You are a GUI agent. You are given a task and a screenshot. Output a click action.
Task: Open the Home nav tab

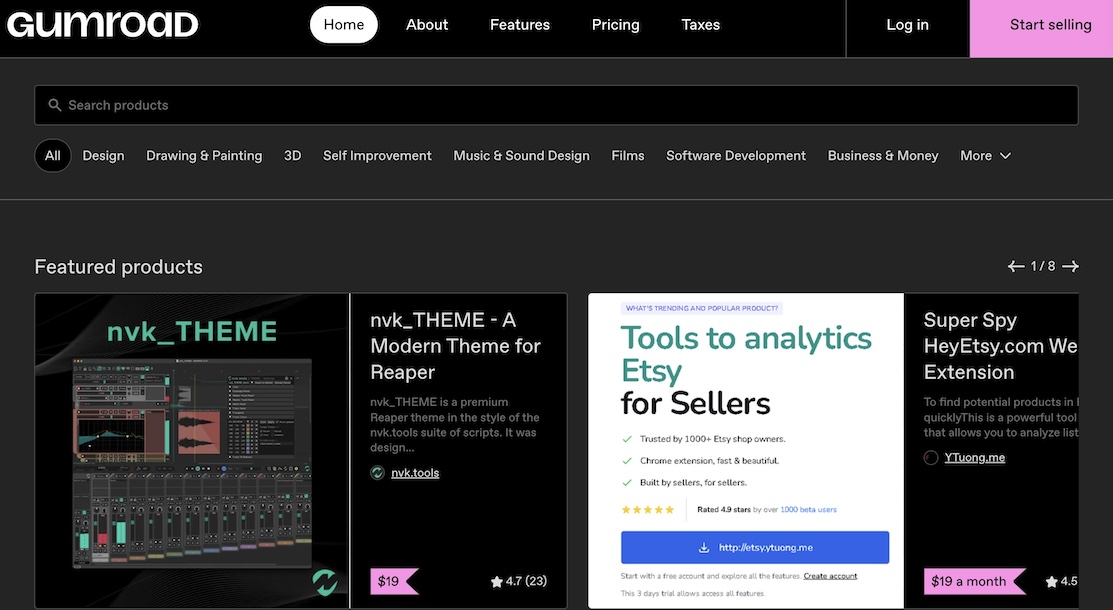344,25
